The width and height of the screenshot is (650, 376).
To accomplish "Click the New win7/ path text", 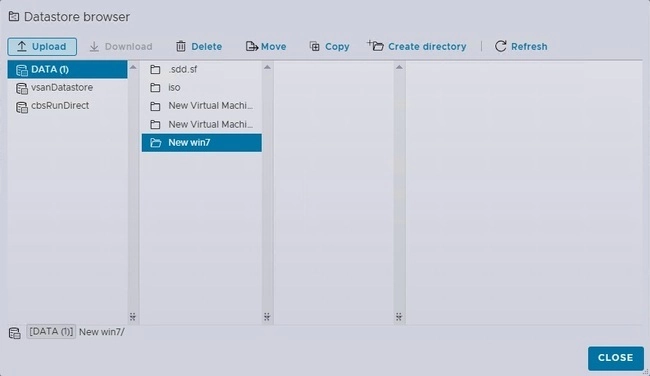I will (102, 332).
